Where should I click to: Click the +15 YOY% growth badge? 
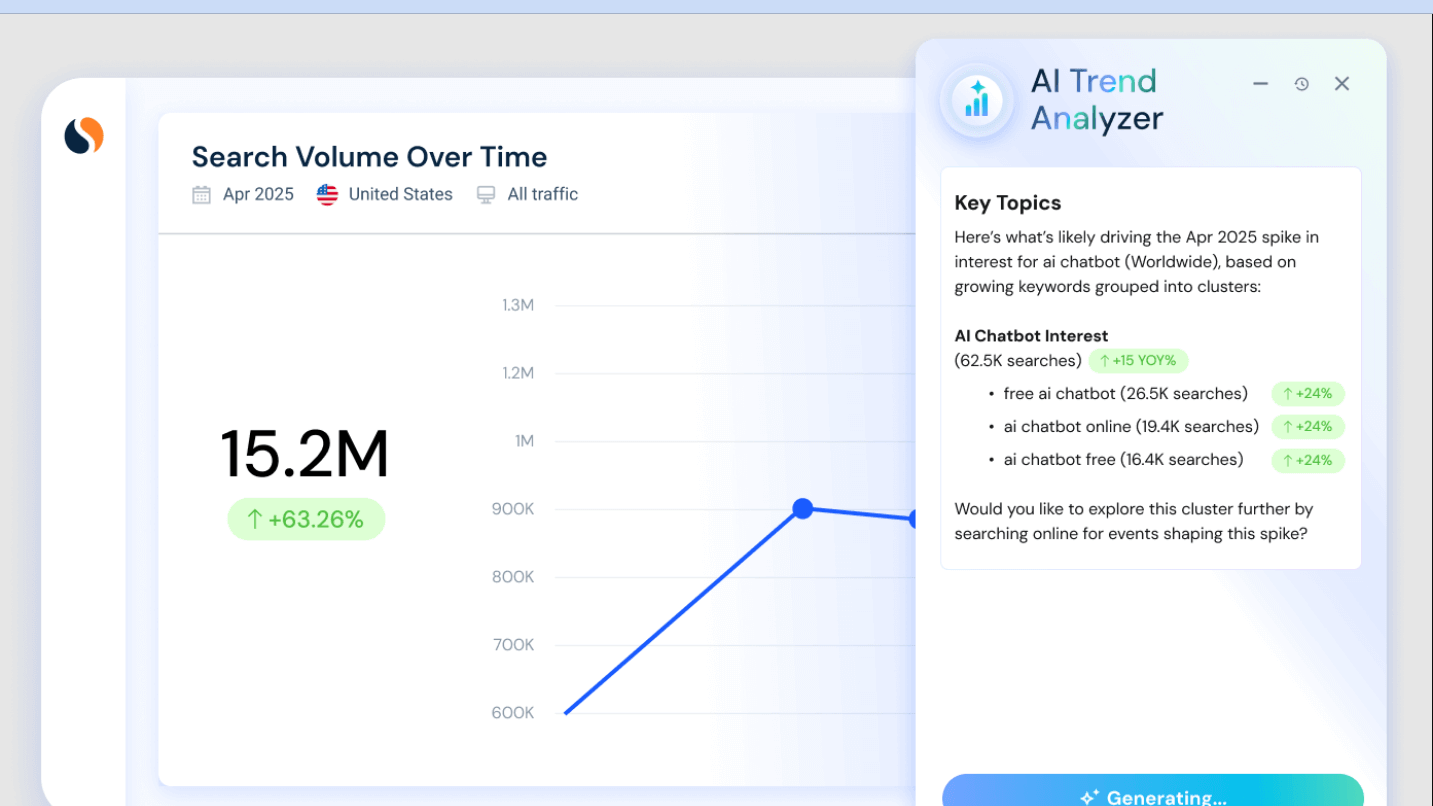[1138, 360]
